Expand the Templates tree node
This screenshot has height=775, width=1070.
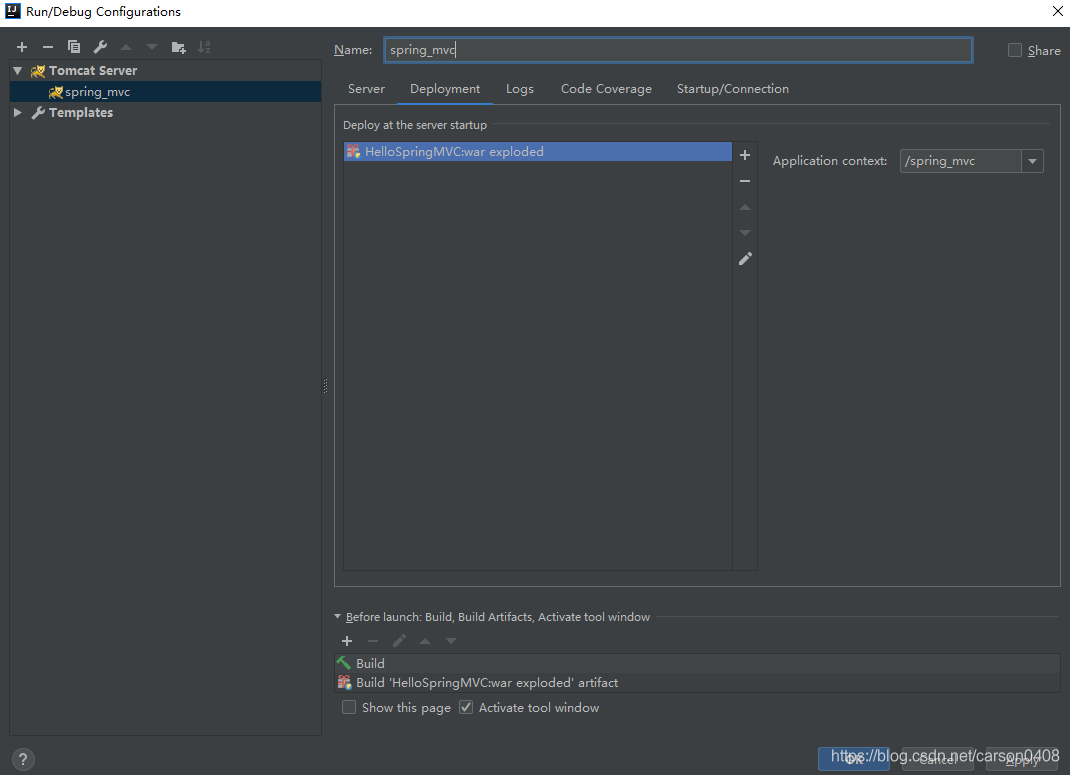click(x=18, y=112)
